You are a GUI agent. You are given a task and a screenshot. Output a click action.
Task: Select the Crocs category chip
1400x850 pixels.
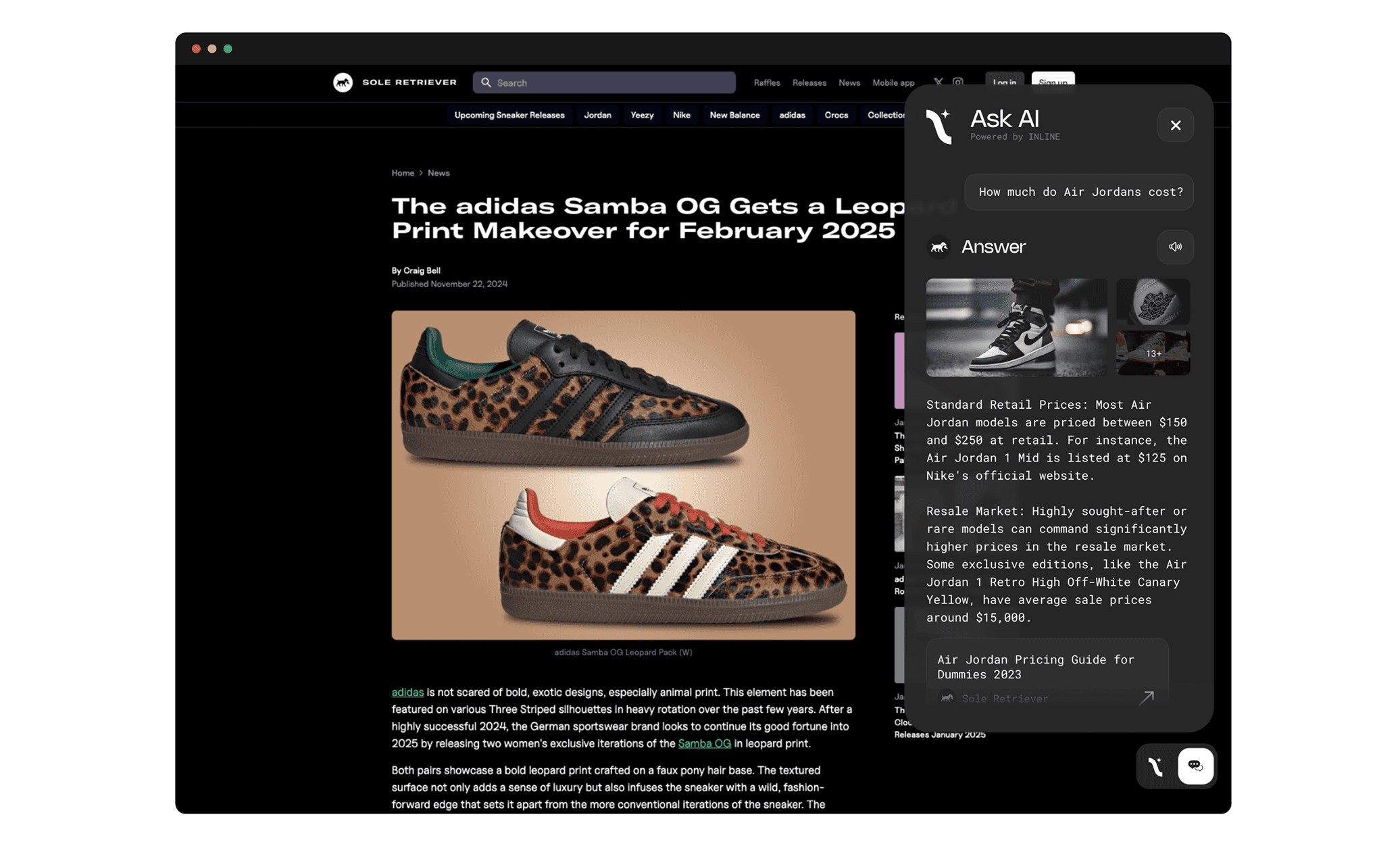(x=836, y=115)
